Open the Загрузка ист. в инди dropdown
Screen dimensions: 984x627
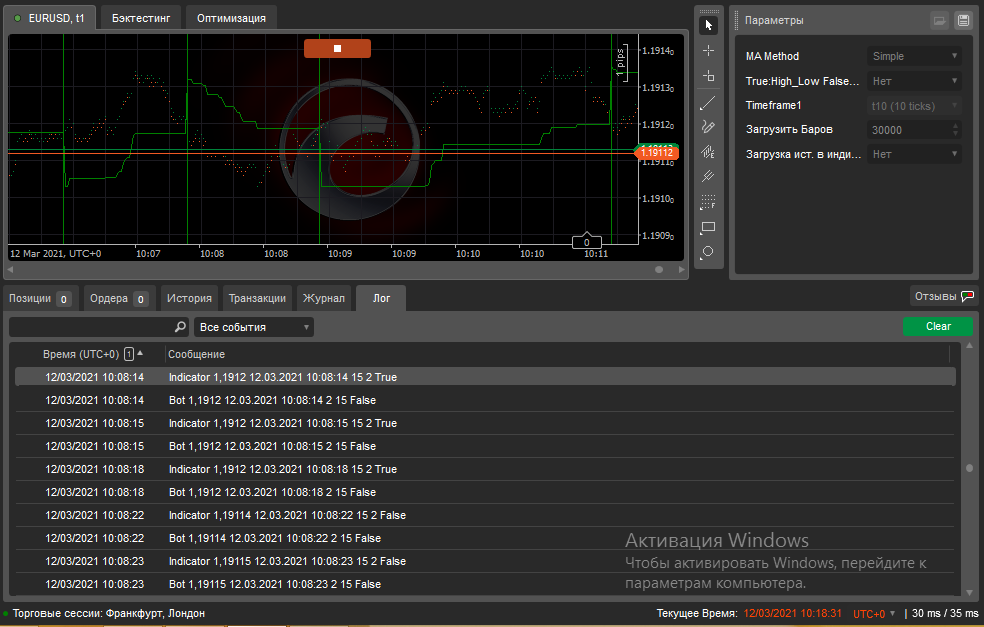click(x=914, y=154)
